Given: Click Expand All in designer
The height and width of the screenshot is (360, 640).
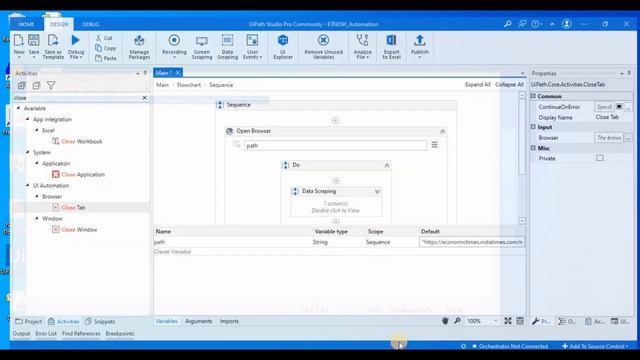Looking at the screenshot, I should coord(478,84).
